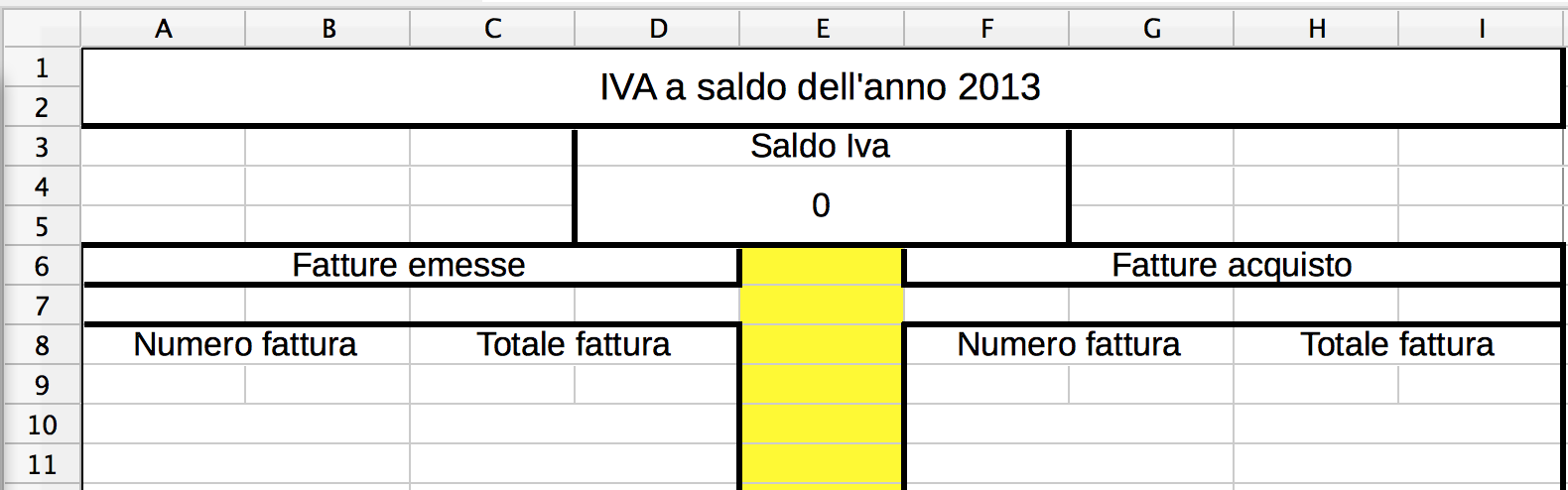Select row 11 via its row number
This screenshot has width=1568, height=490.
click(x=42, y=464)
